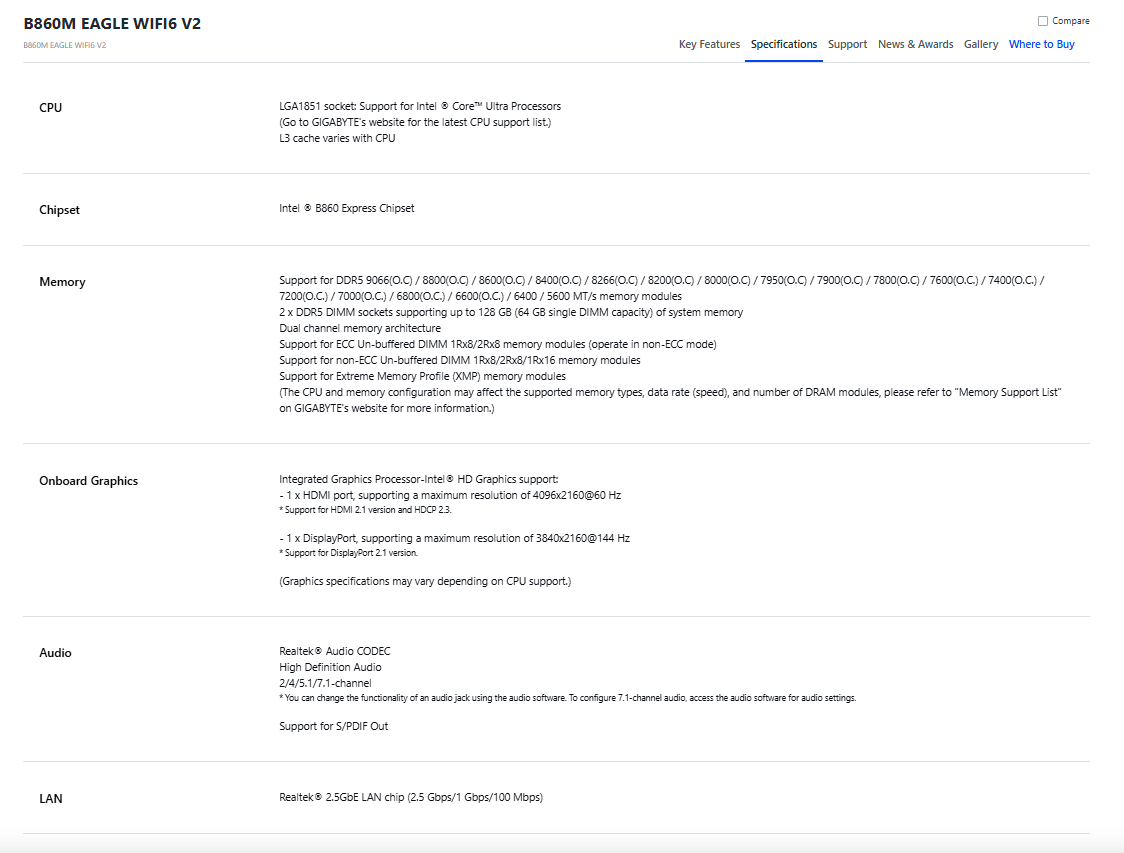
Task: Click the '1 x DisplayPort' resolution line
Action: tap(454, 538)
